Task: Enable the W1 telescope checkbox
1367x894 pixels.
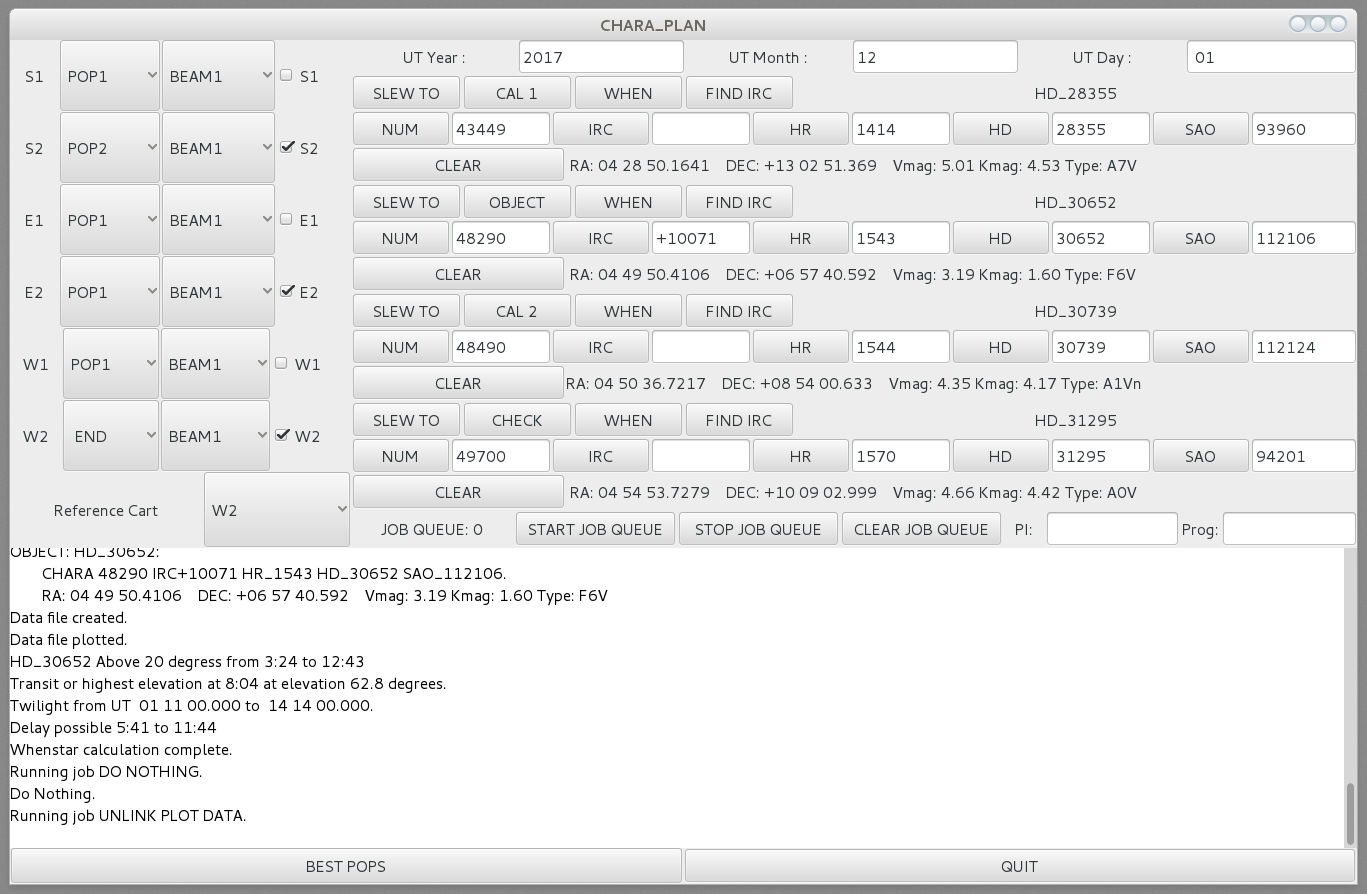Action: pyautogui.click(x=281, y=363)
